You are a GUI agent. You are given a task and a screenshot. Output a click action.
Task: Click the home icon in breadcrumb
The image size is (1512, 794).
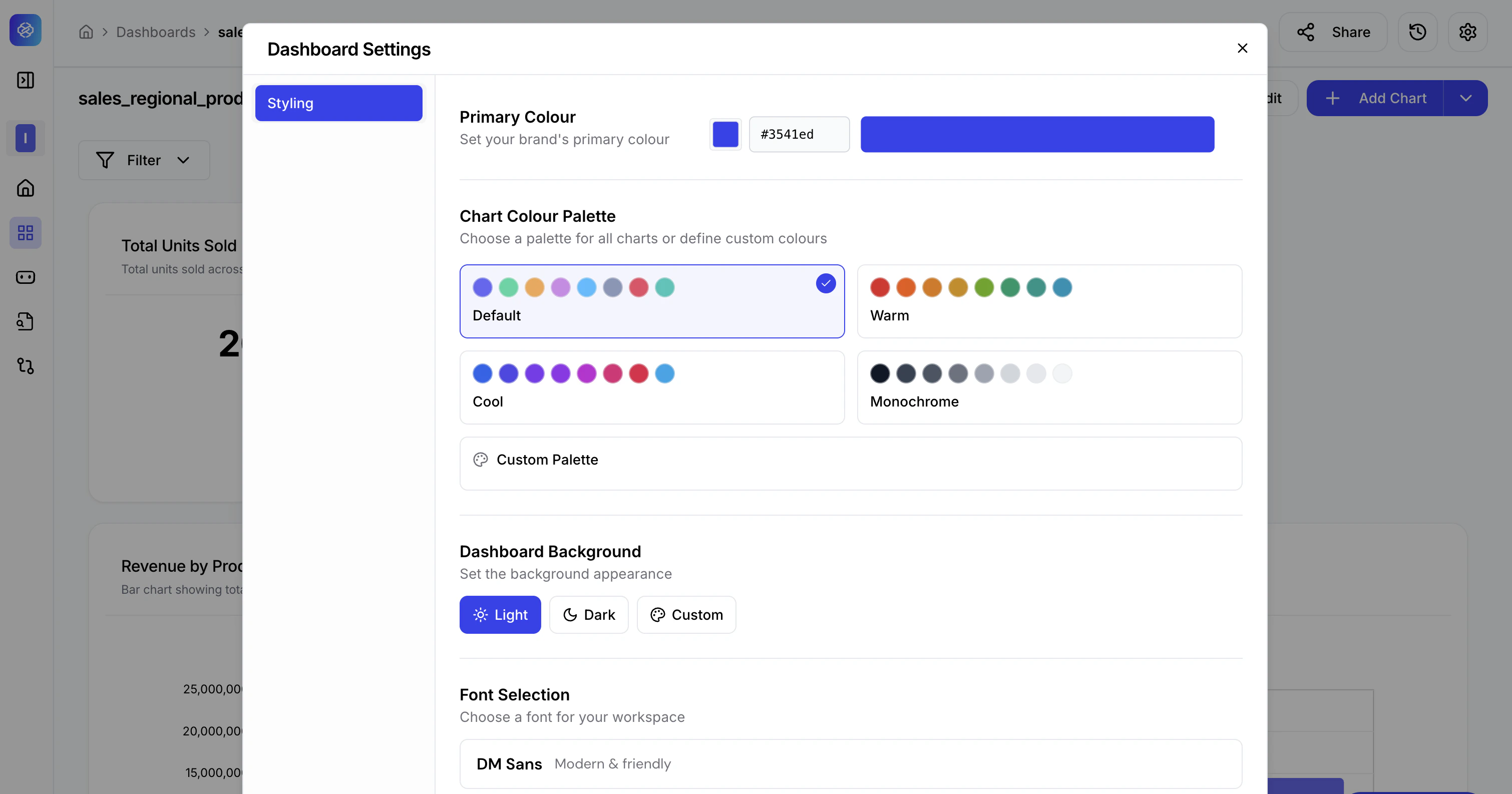coord(86,32)
